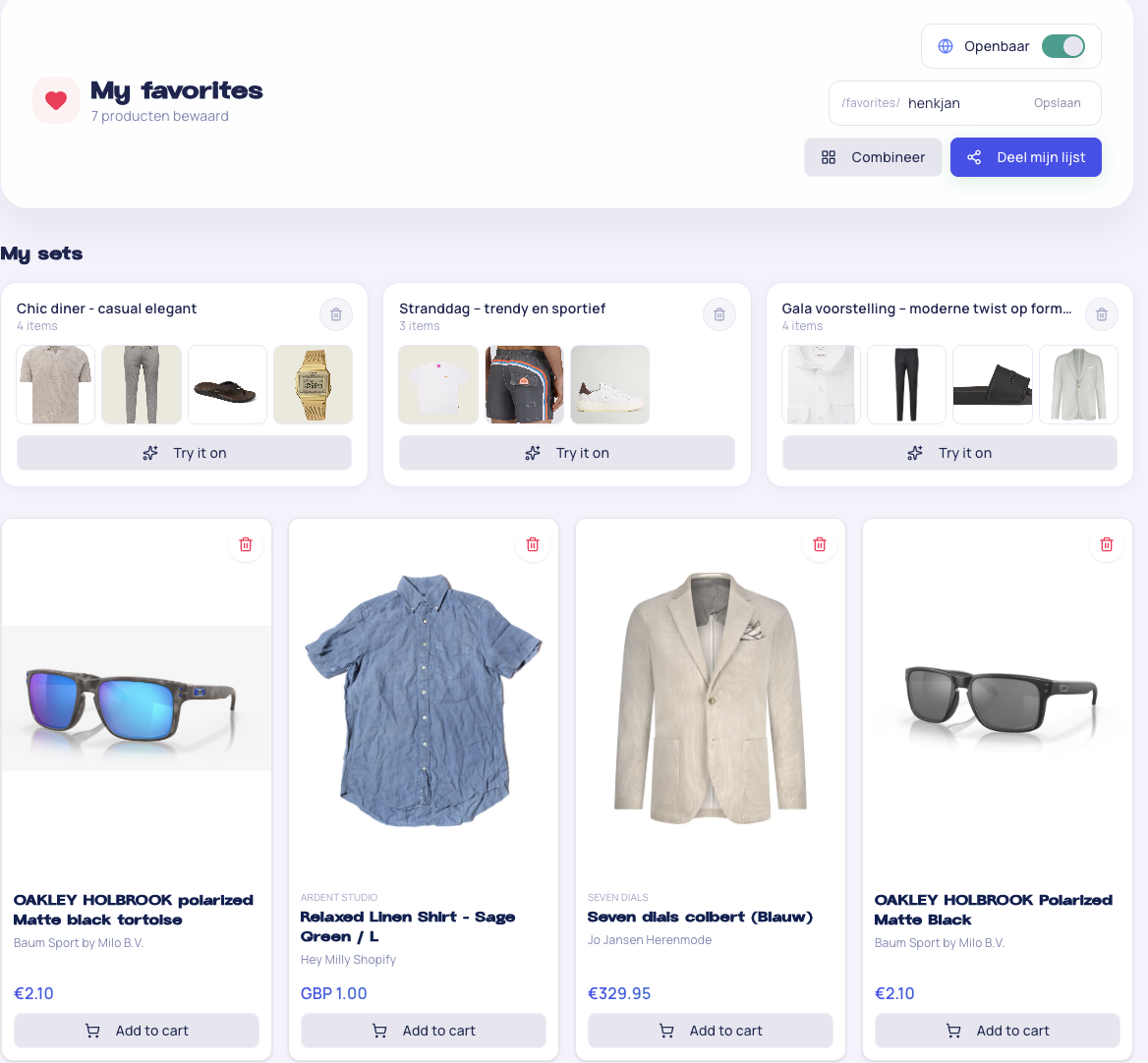Screen dimensions: 1148x1063
Task: Open the white sneaker thumbnail in Stranddag
Action: 609,385
